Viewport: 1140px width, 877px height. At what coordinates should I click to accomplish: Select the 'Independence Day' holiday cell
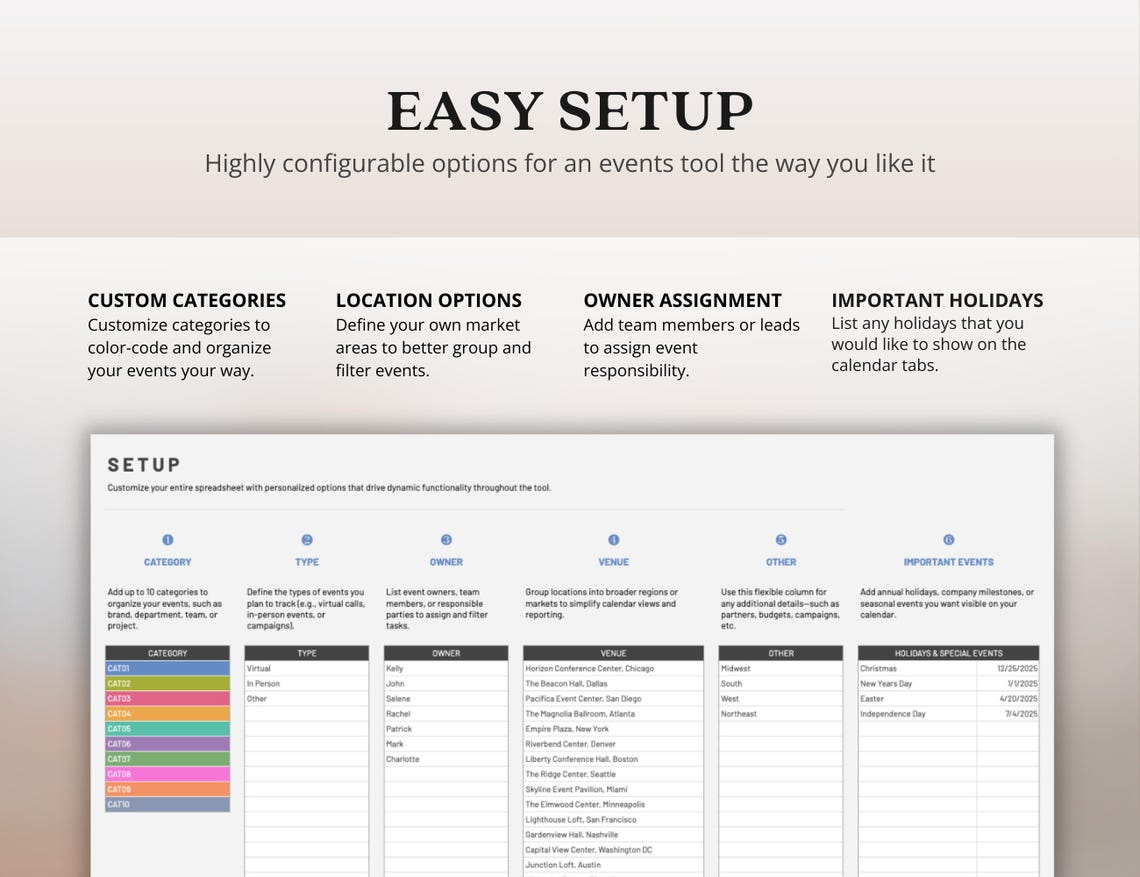[x=918, y=713]
